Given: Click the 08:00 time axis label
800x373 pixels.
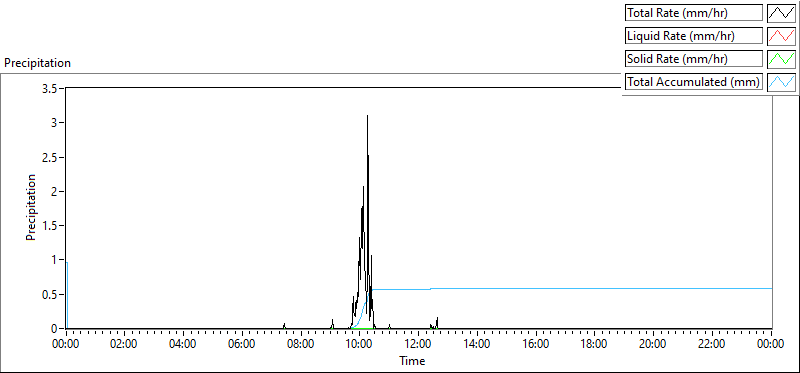Looking at the screenshot, I should coord(301,344).
